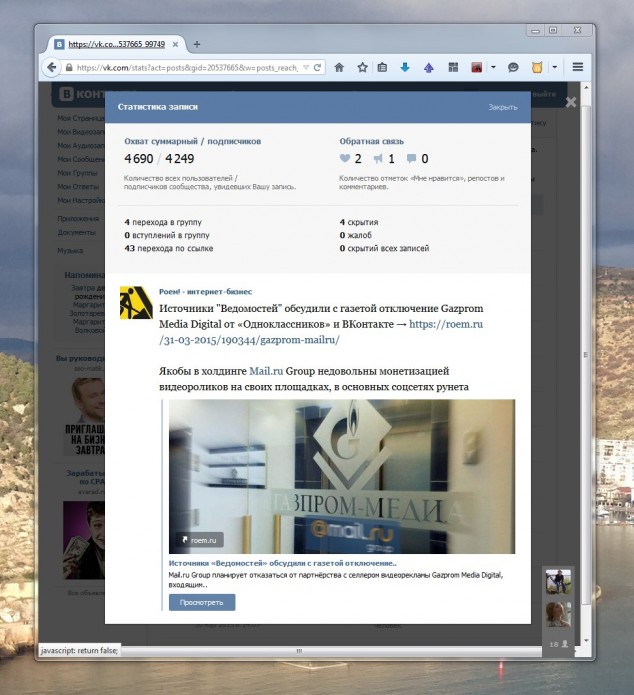Open the URL history dropdown arrow
Screen dimensions: 634x695
coord(306,67)
